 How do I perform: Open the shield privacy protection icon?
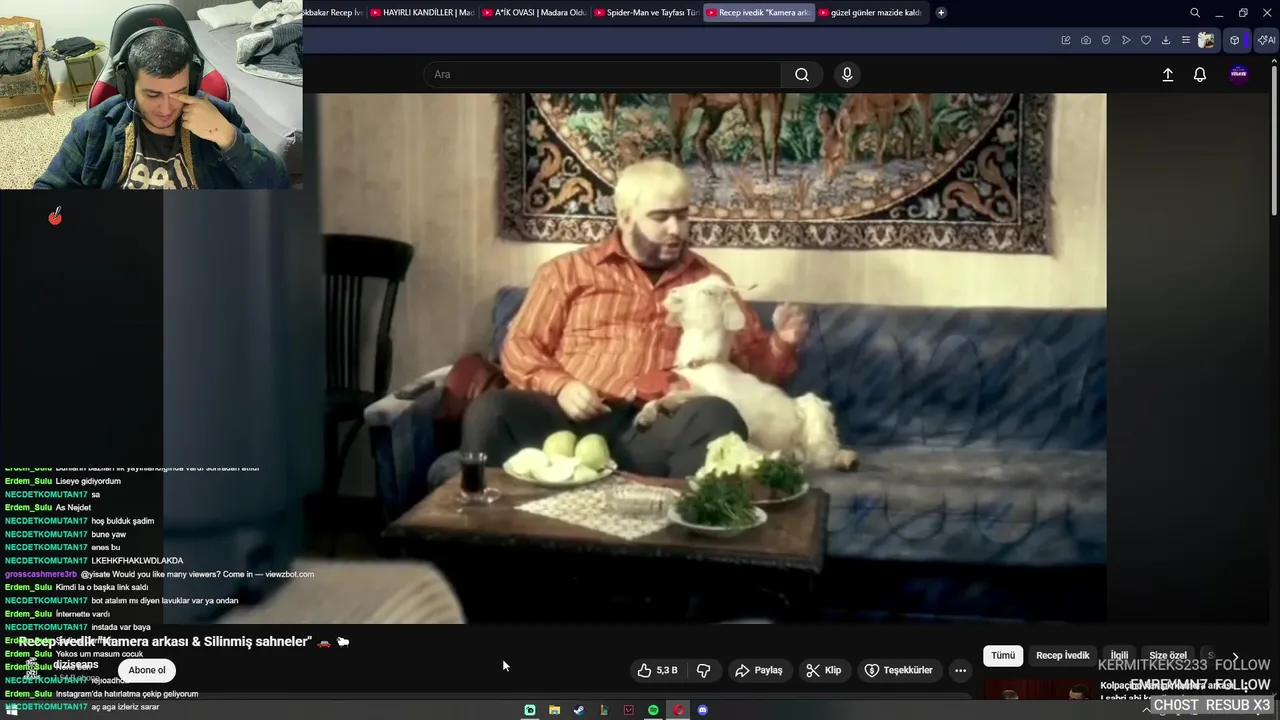pos(1106,40)
